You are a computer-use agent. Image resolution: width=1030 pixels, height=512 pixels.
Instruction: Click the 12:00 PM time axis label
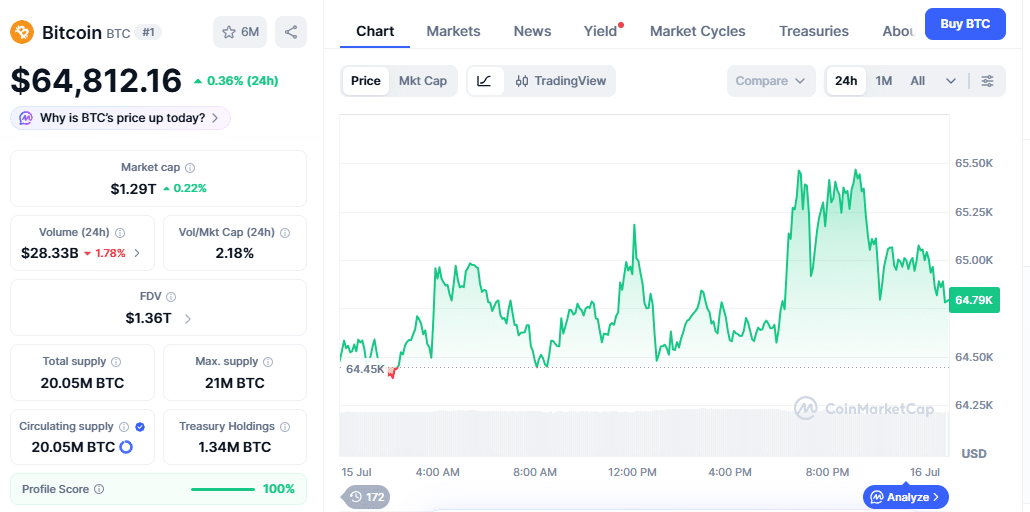[x=630, y=473]
